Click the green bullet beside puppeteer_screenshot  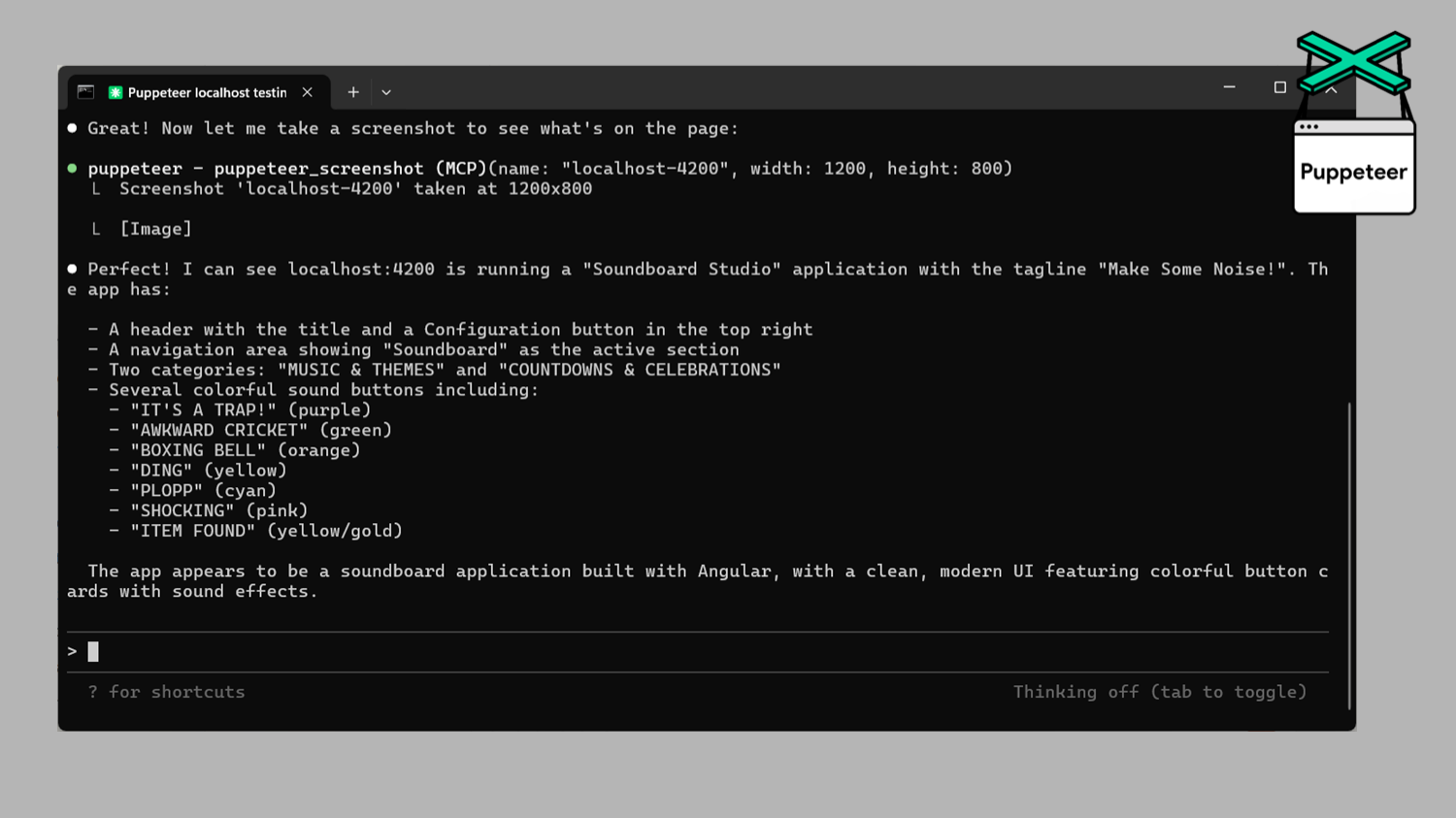pyautogui.click(x=72, y=168)
